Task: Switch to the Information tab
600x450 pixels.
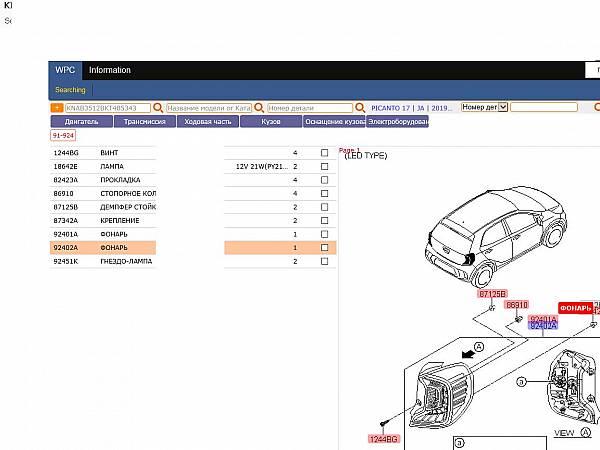Action: coord(110,70)
